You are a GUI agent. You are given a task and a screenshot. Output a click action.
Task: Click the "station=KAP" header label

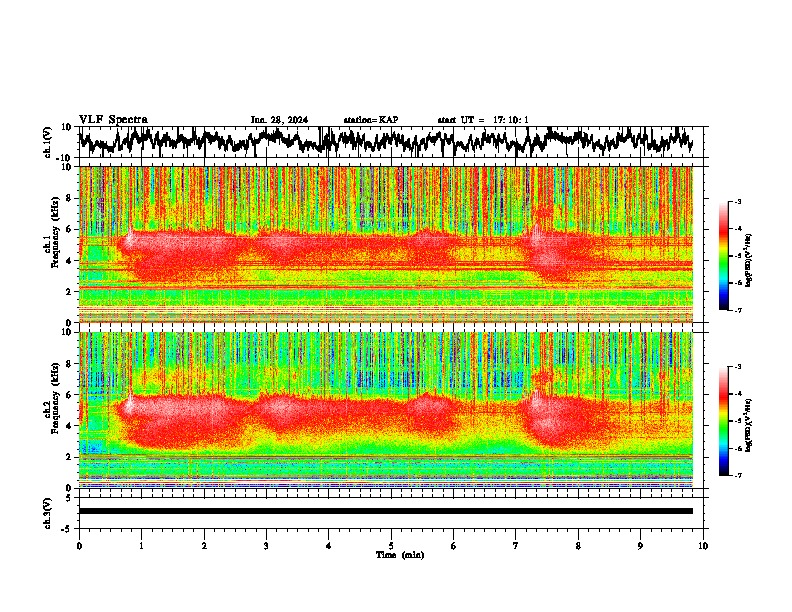click(x=371, y=120)
